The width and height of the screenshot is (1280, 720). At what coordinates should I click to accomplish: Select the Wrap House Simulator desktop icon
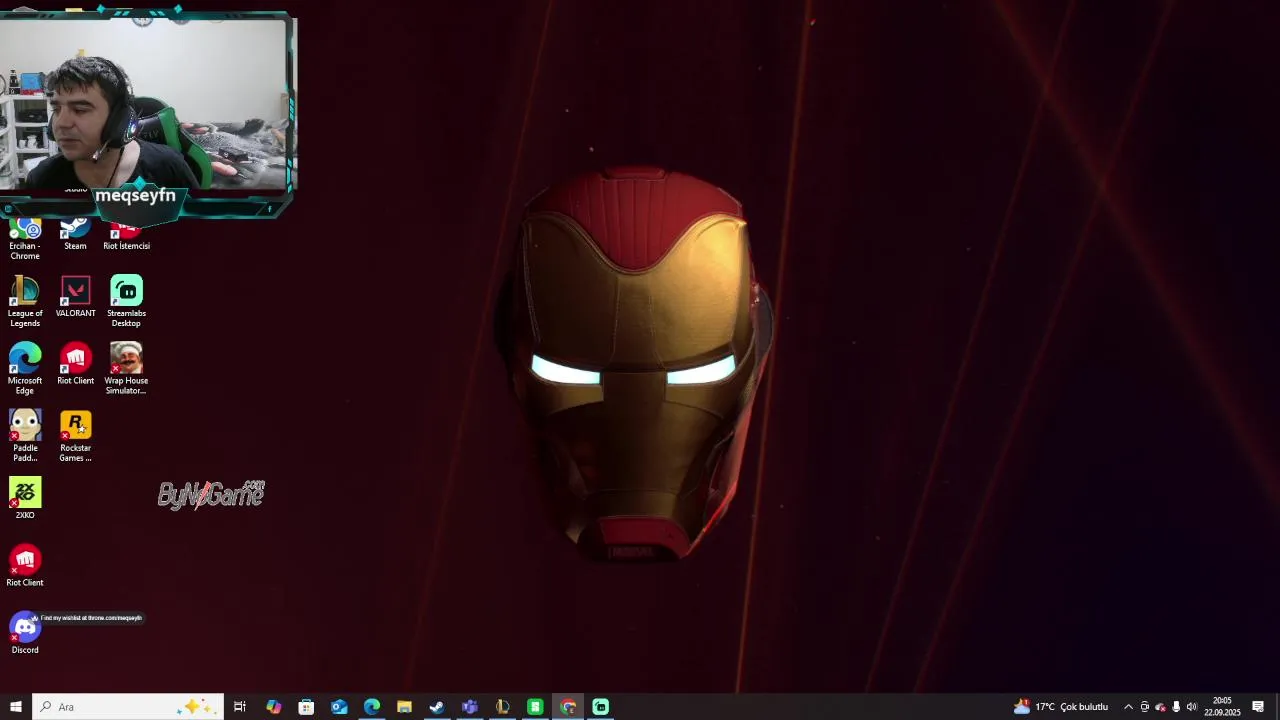click(x=126, y=369)
